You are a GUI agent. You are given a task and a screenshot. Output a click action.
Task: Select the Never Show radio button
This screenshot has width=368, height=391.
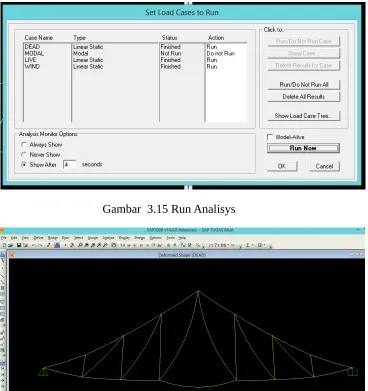coord(24,155)
